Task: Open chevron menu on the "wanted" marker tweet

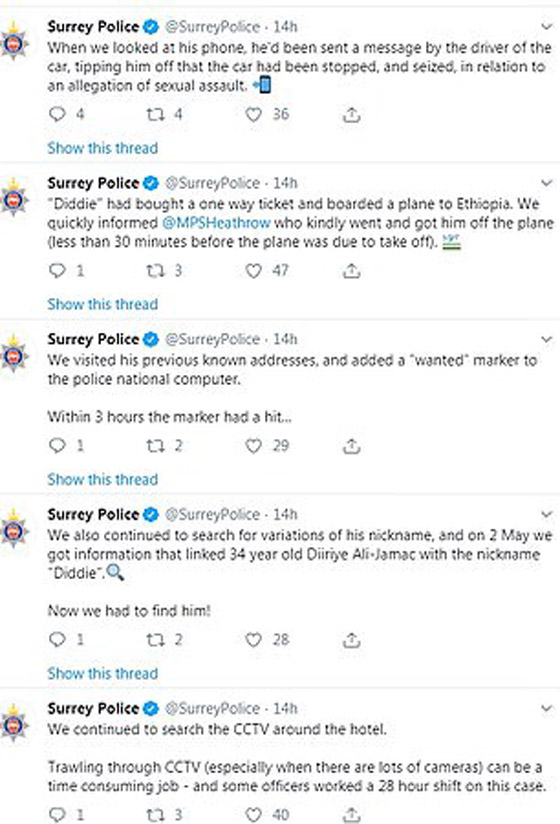Action: [x=547, y=339]
